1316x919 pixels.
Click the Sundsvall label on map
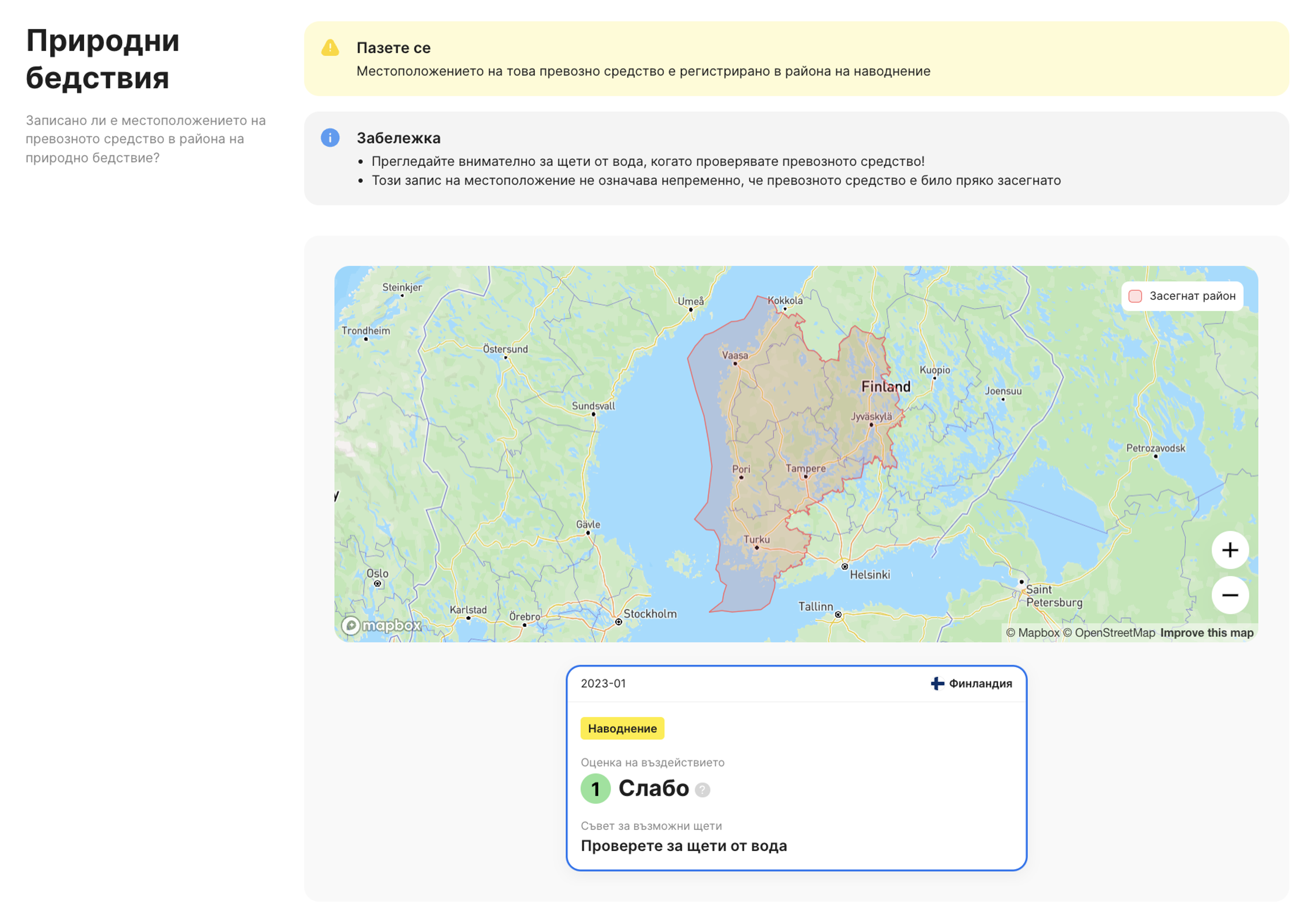(x=593, y=406)
